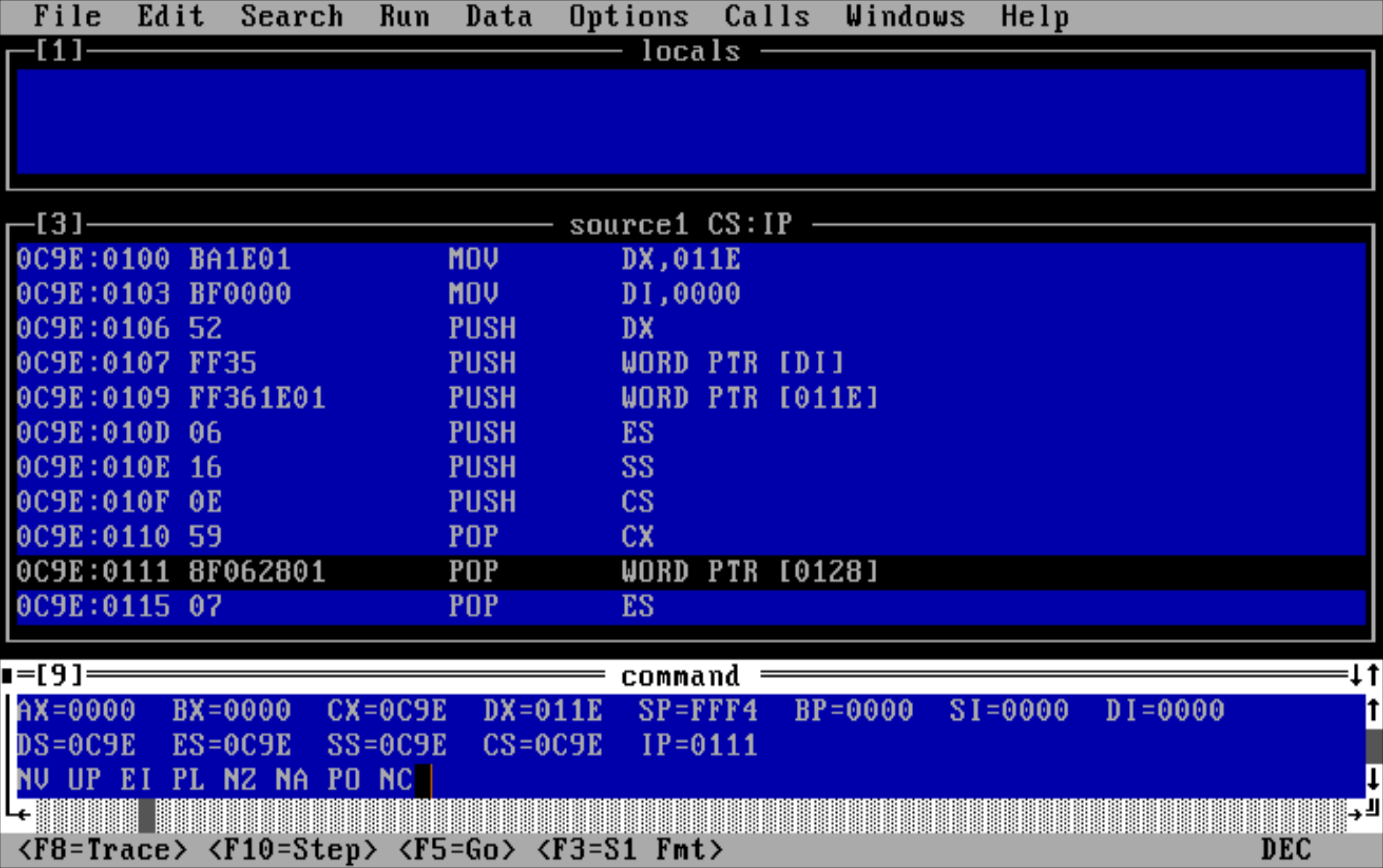Click the NA auxiliary carry flag
This screenshot has height=868, width=1383.
click(292, 780)
